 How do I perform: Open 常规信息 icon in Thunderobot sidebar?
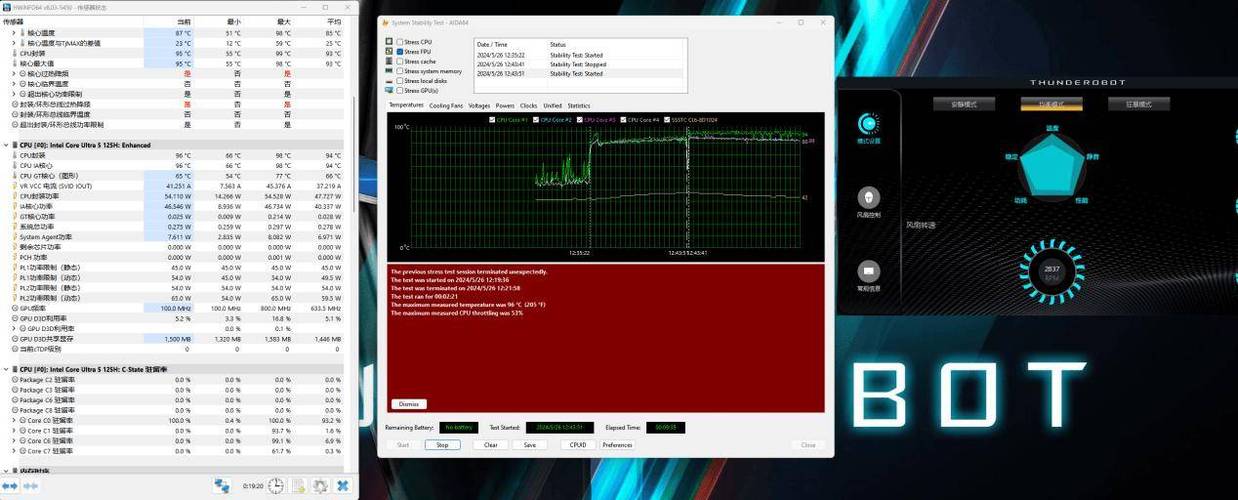868,272
